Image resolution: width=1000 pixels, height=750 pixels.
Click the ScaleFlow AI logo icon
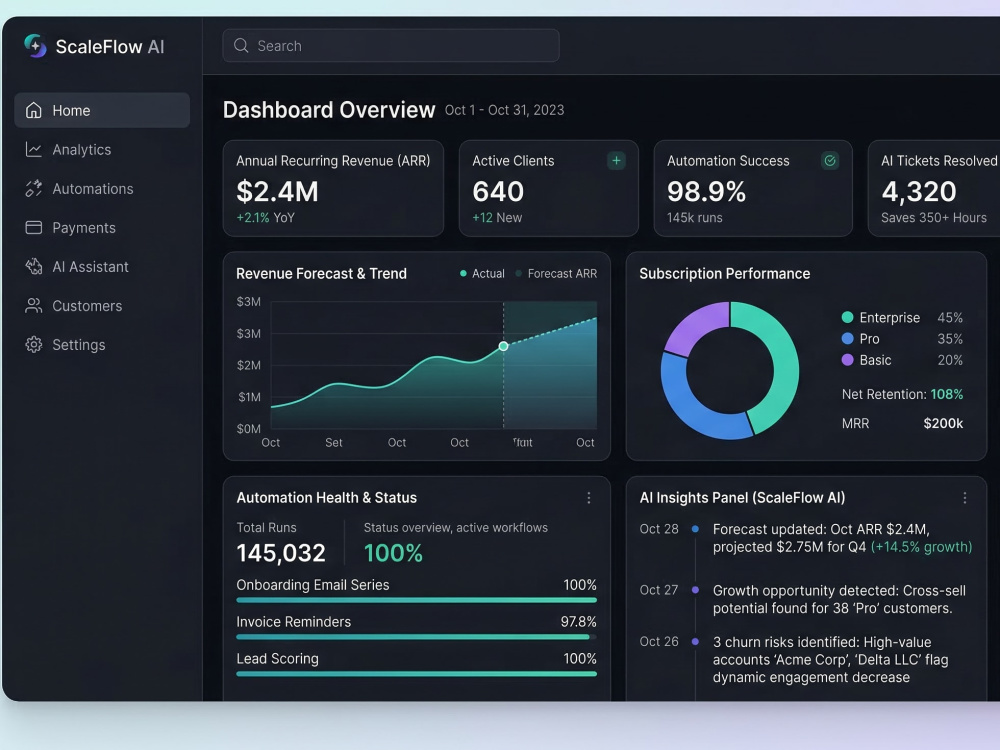[x=35, y=46]
